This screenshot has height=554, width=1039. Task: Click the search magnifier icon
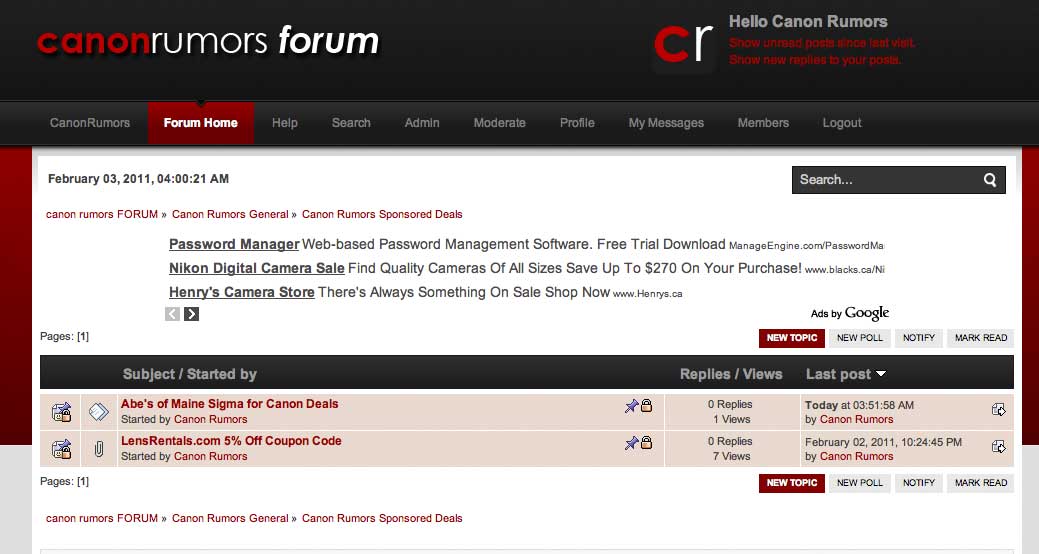990,180
